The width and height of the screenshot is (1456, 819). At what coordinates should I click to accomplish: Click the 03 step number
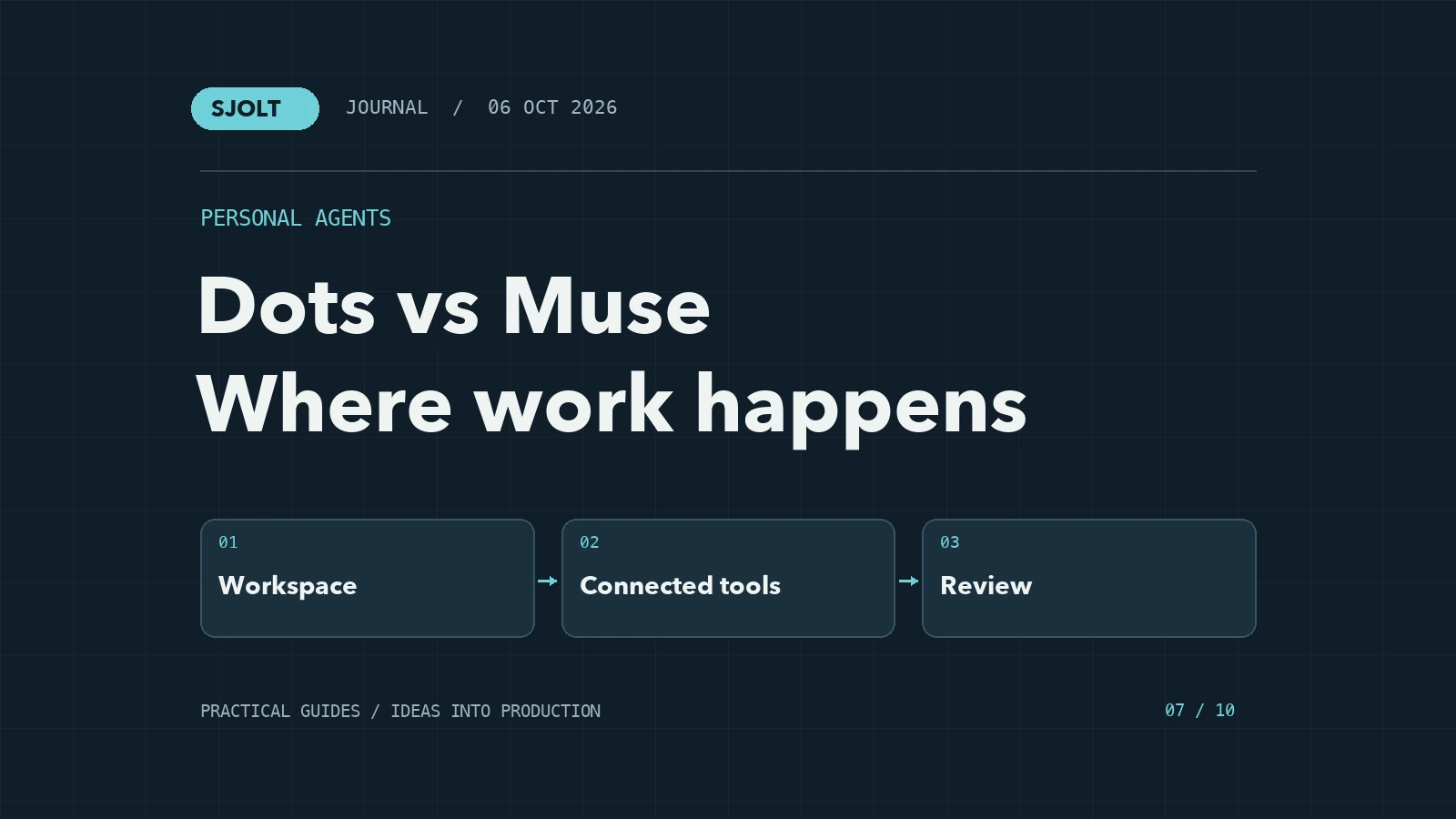tap(950, 542)
